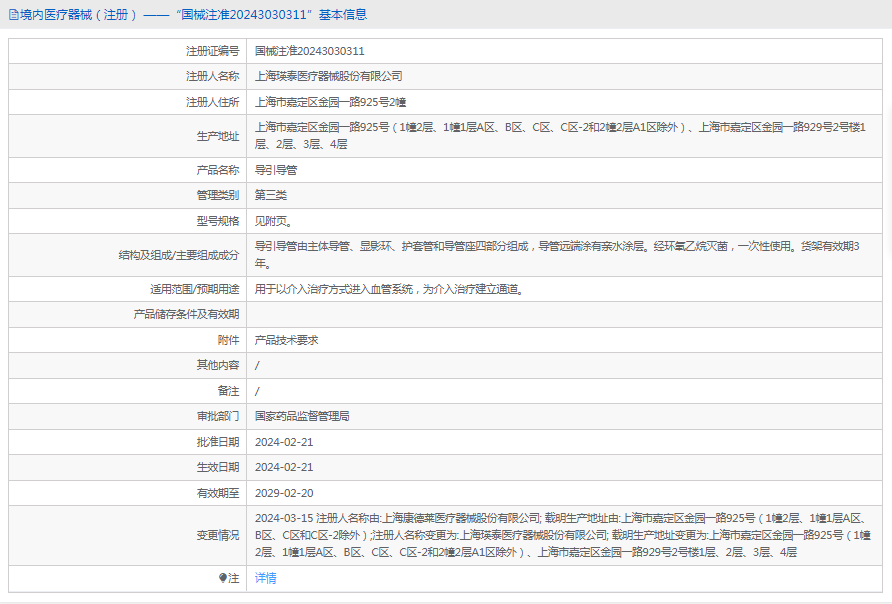Open the 详情 link
Screen dimensions: 892x604
[266, 578]
